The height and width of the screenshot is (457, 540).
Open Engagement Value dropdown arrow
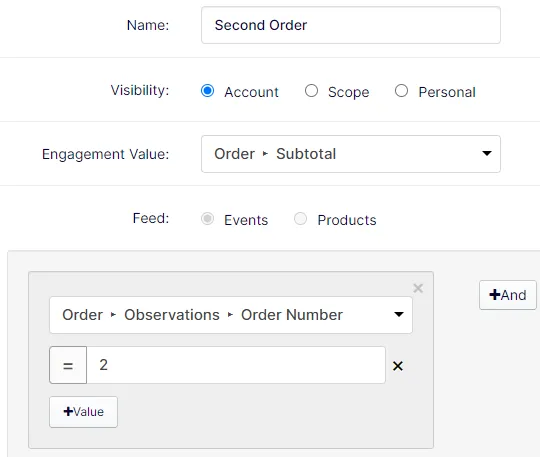(x=487, y=153)
